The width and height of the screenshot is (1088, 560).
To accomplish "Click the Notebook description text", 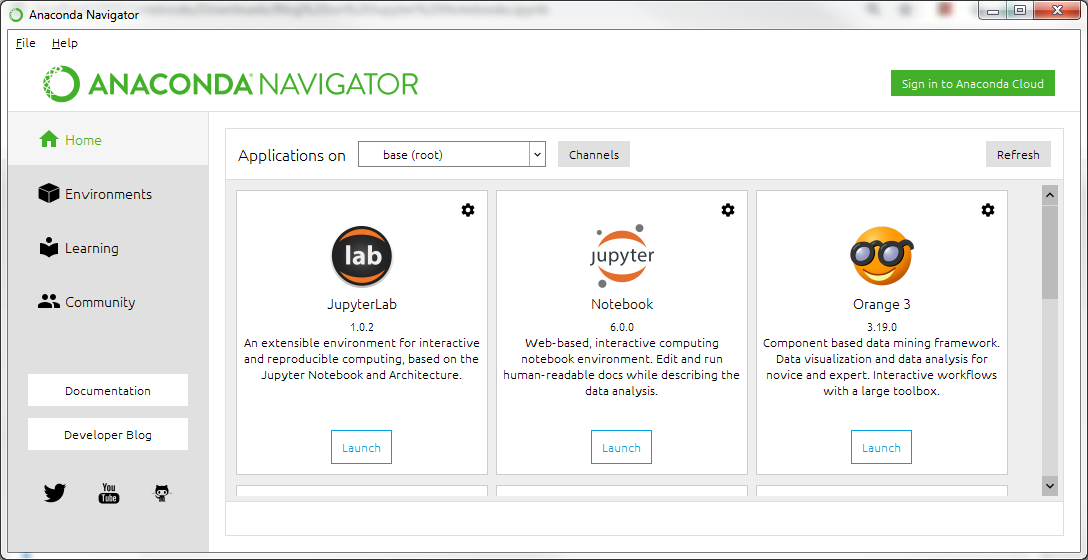I will tap(622, 367).
